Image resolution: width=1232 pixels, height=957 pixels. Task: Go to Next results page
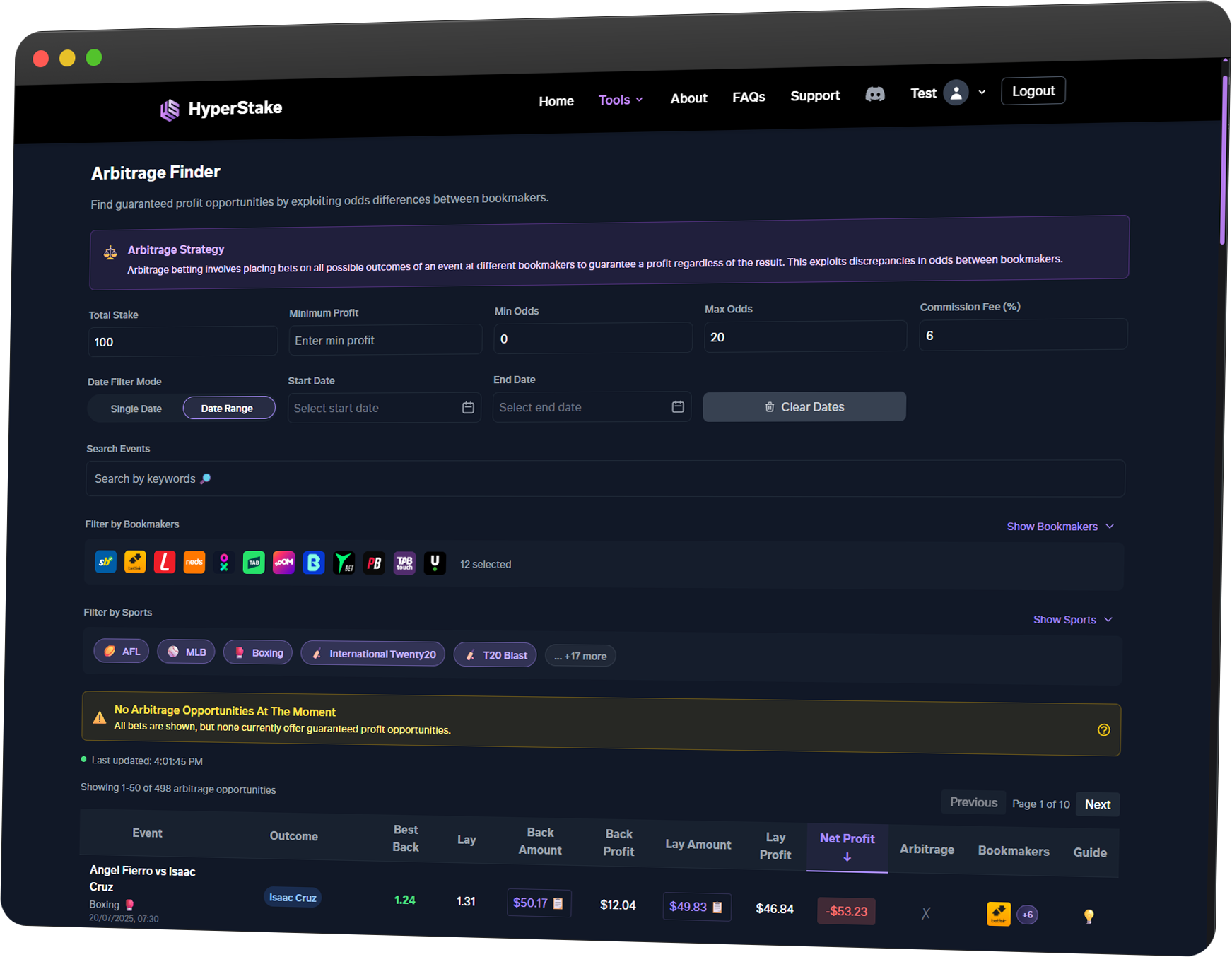1098,804
